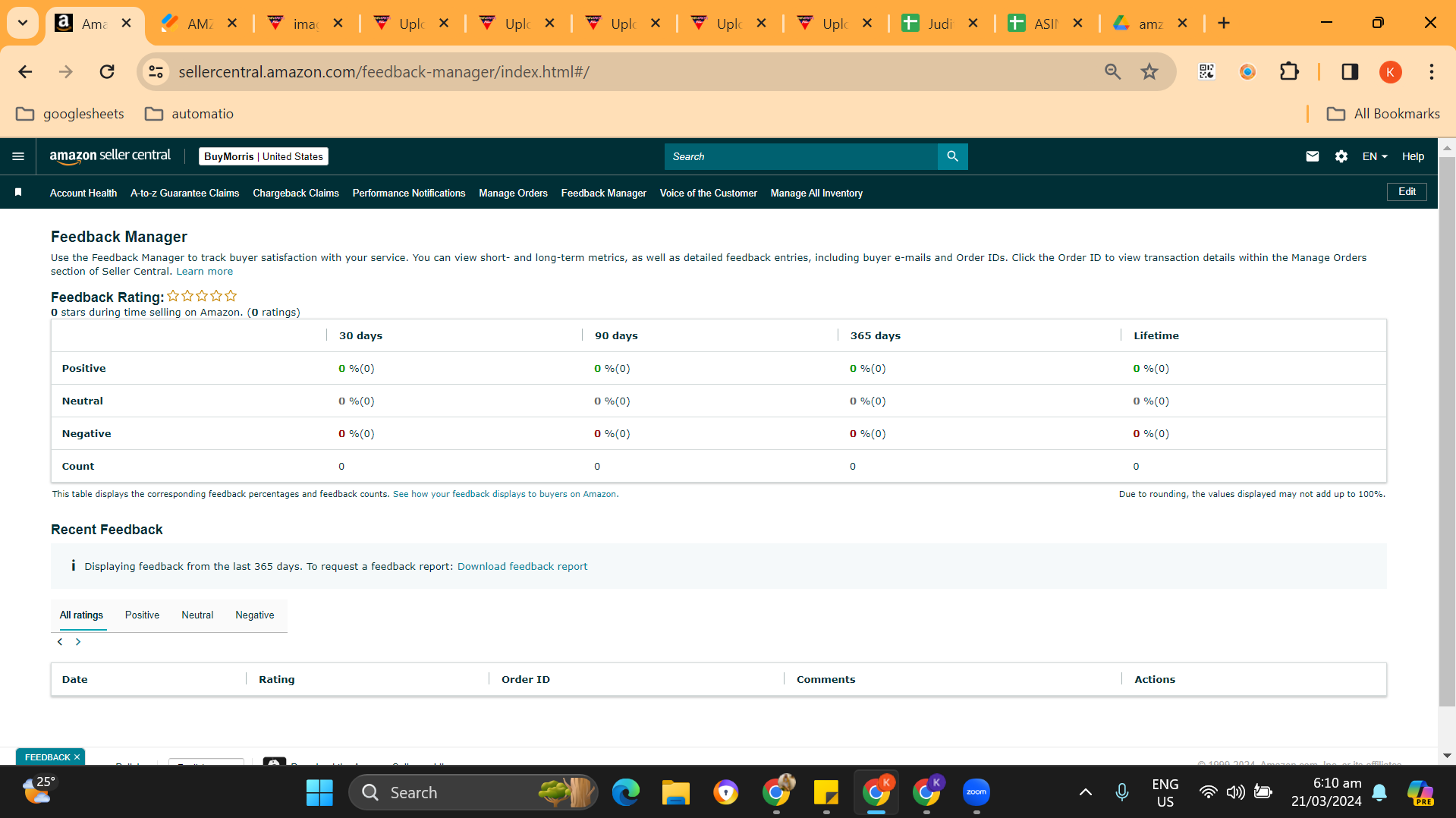Bookmark this page with the star icon
The width and height of the screenshot is (1456, 818).
tap(1149, 72)
